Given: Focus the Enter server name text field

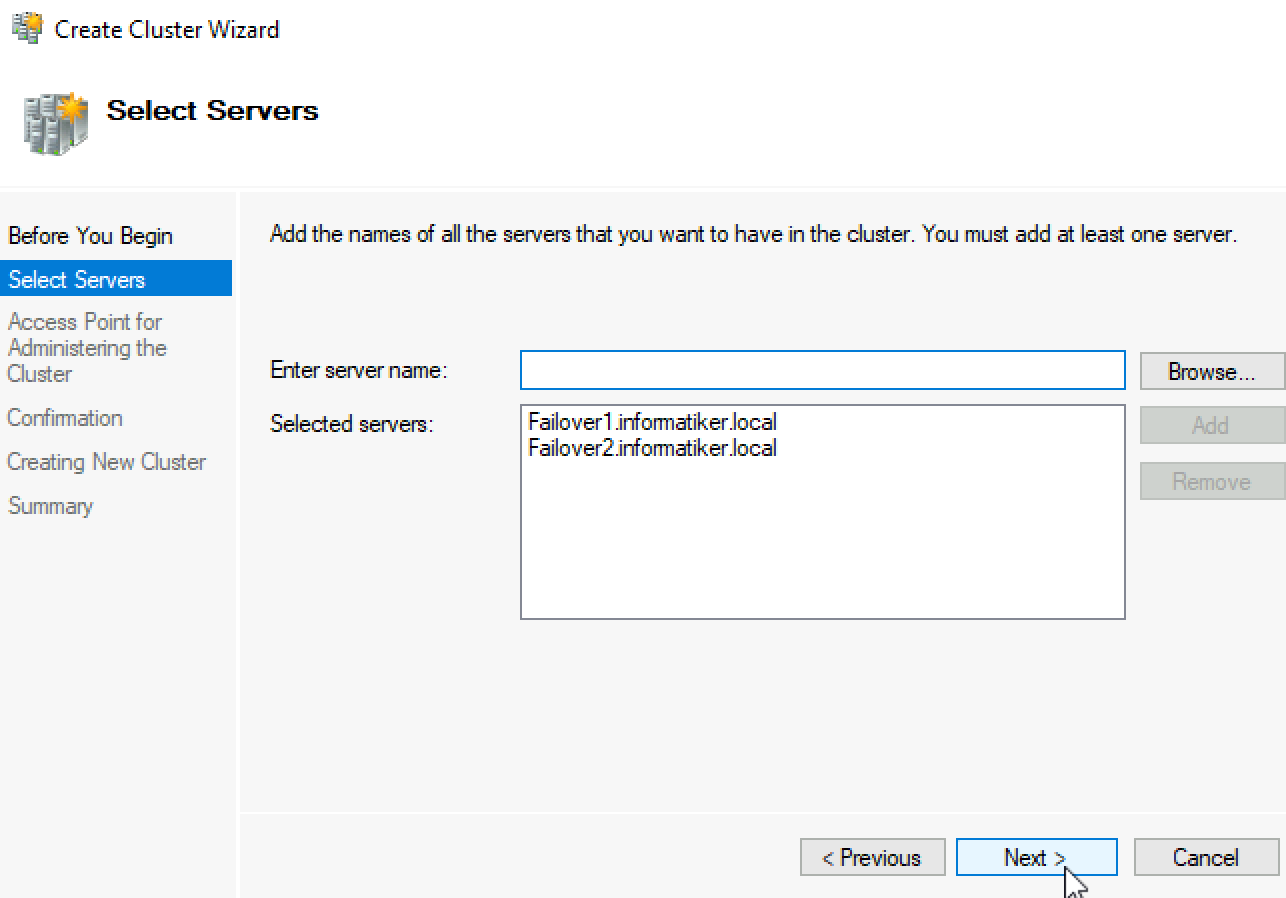Looking at the screenshot, I should [x=823, y=370].
